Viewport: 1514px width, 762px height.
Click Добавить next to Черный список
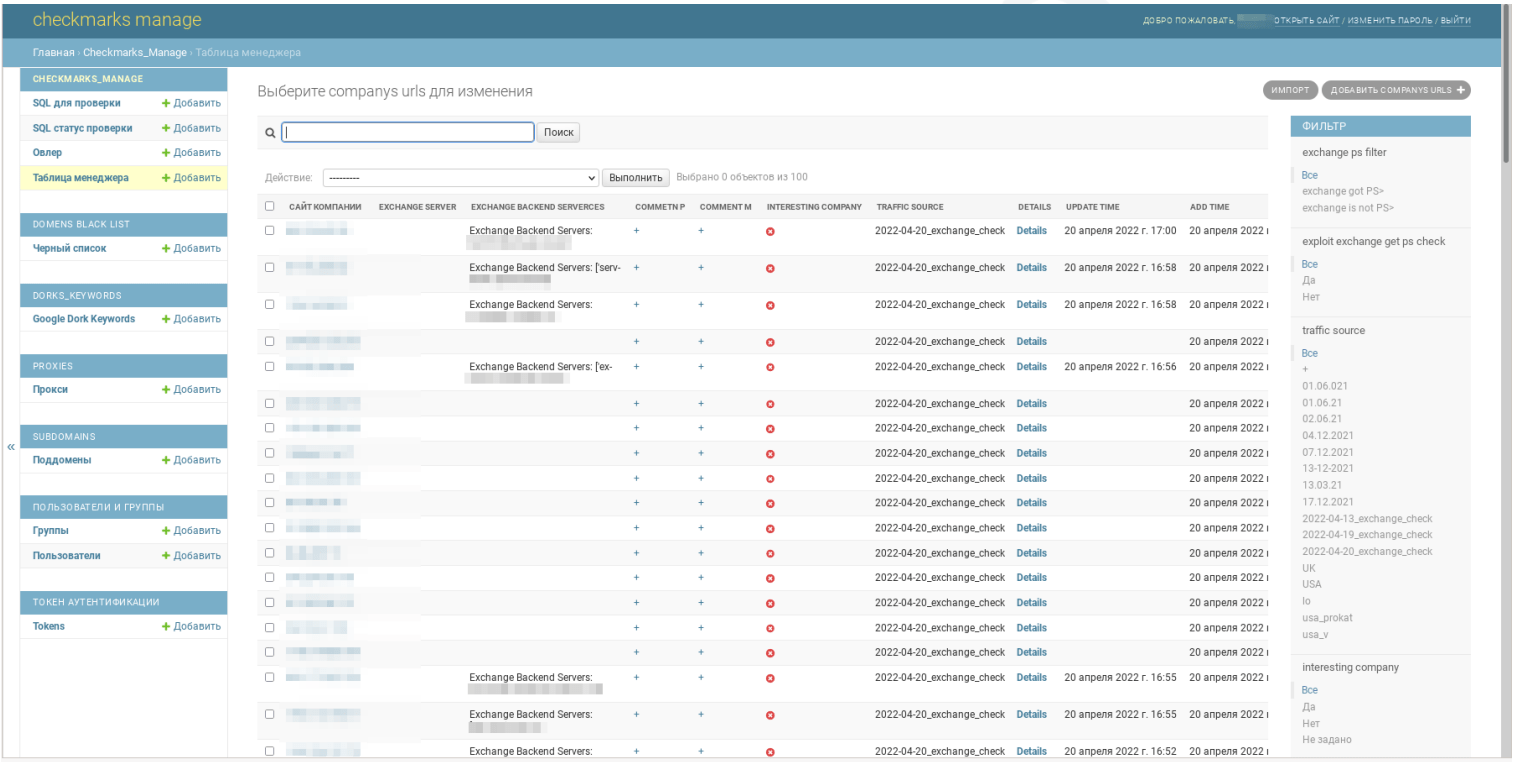pyautogui.click(x=191, y=248)
